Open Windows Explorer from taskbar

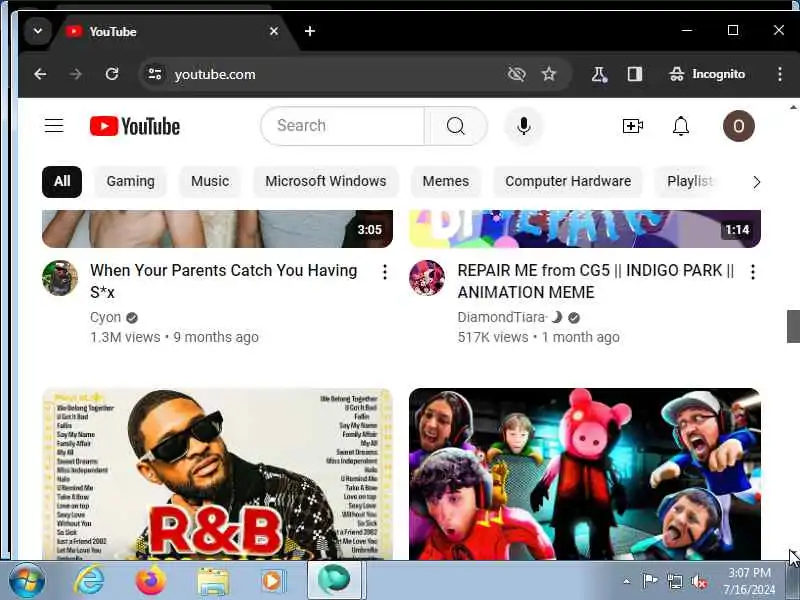click(213, 582)
